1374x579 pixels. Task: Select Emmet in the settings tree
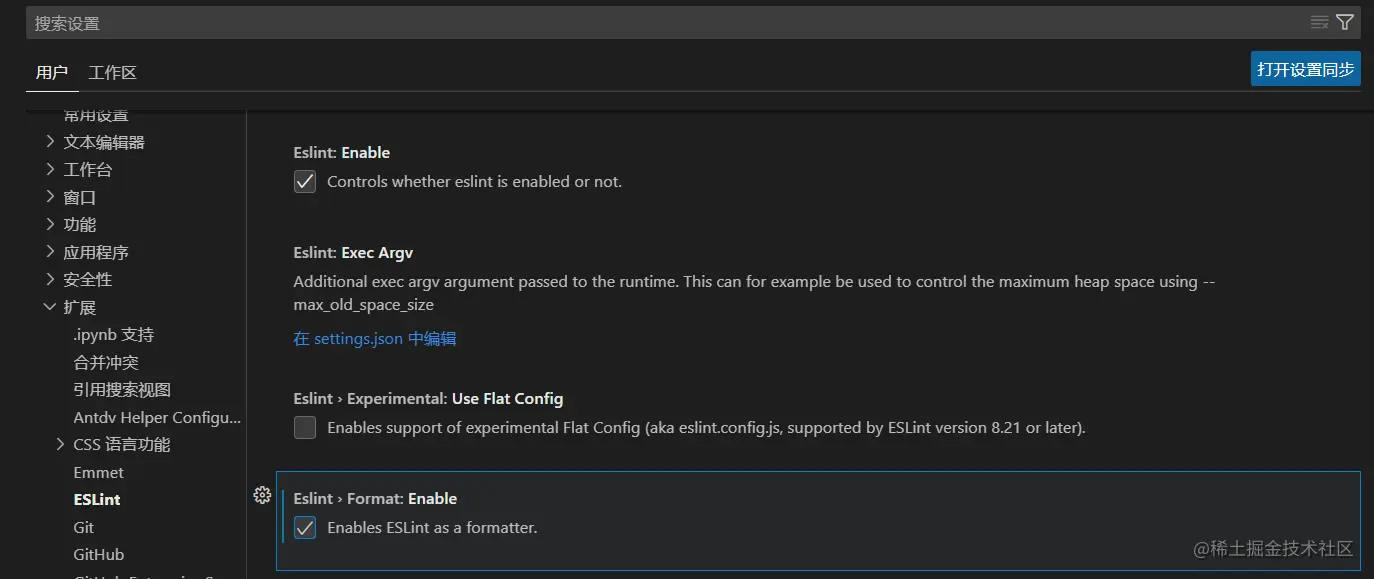tap(99, 472)
